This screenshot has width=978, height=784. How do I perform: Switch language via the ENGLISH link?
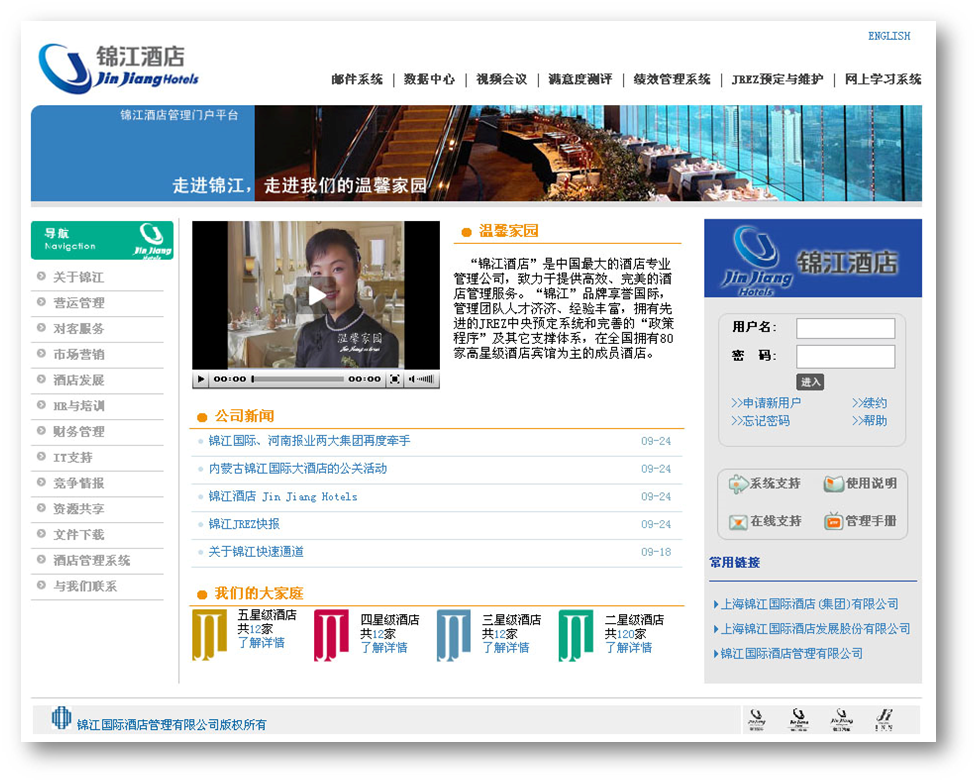pos(889,36)
